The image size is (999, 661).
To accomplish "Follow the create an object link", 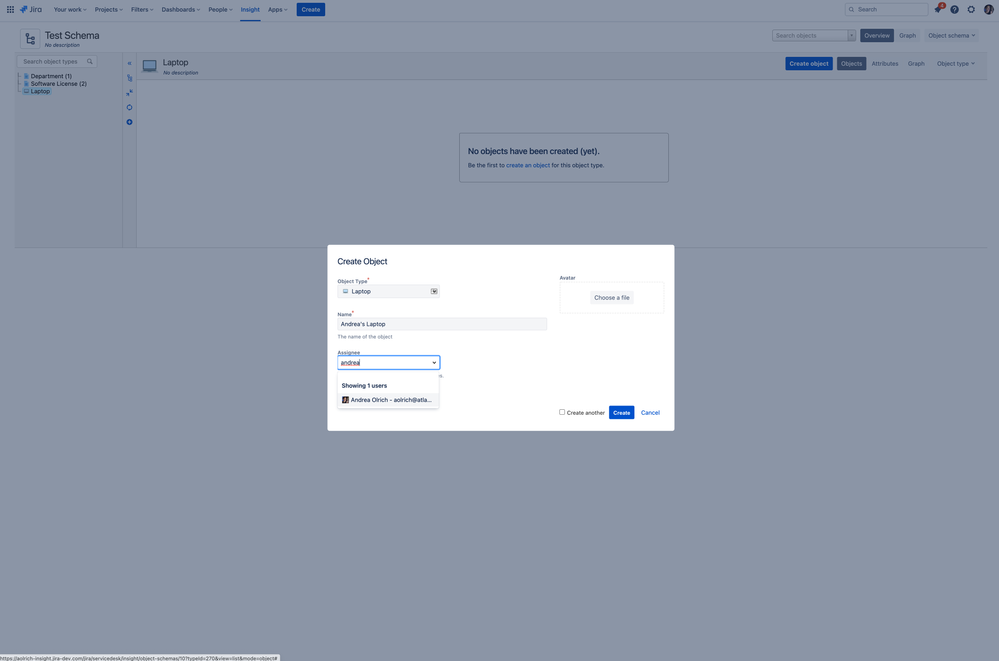I will click(x=528, y=165).
